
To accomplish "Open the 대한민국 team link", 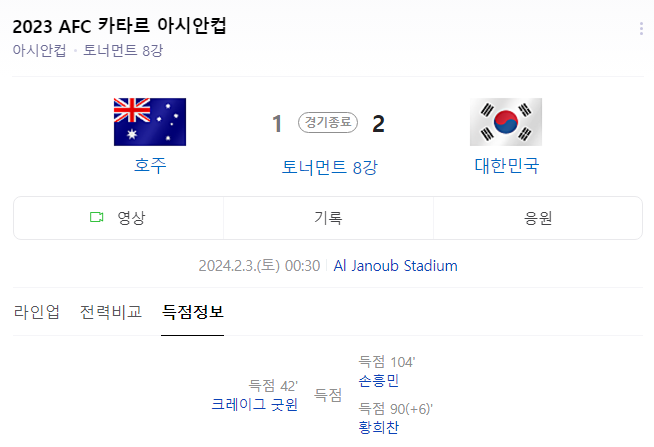I will point(506,165).
